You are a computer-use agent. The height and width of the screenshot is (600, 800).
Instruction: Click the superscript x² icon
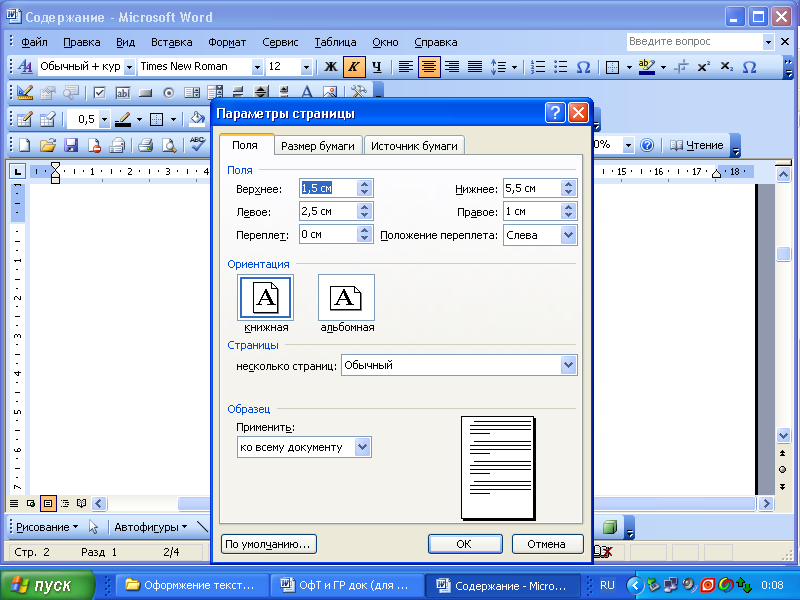click(x=704, y=67)
